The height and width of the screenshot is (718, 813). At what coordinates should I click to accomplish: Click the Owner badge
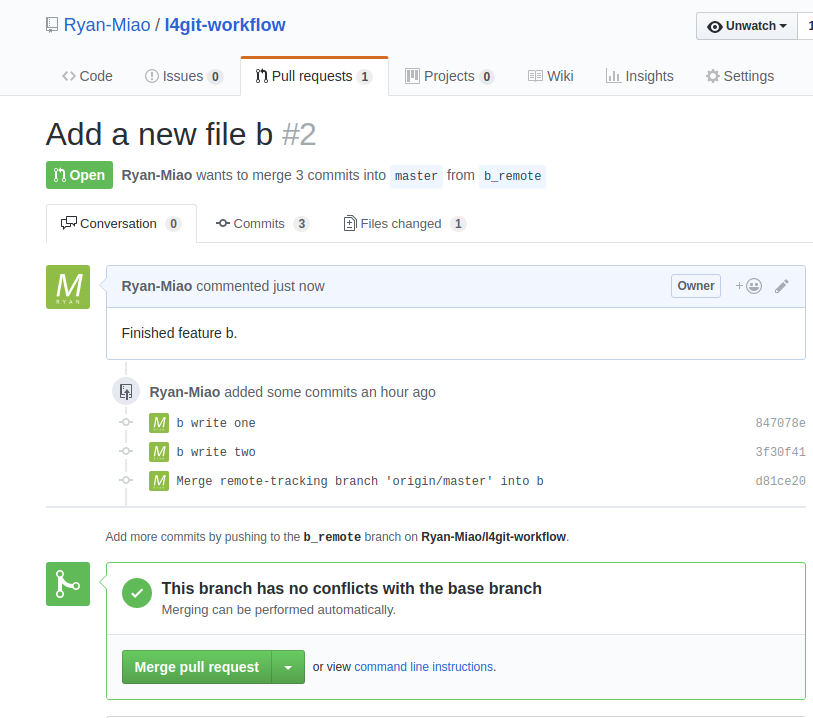pos(696,286)
